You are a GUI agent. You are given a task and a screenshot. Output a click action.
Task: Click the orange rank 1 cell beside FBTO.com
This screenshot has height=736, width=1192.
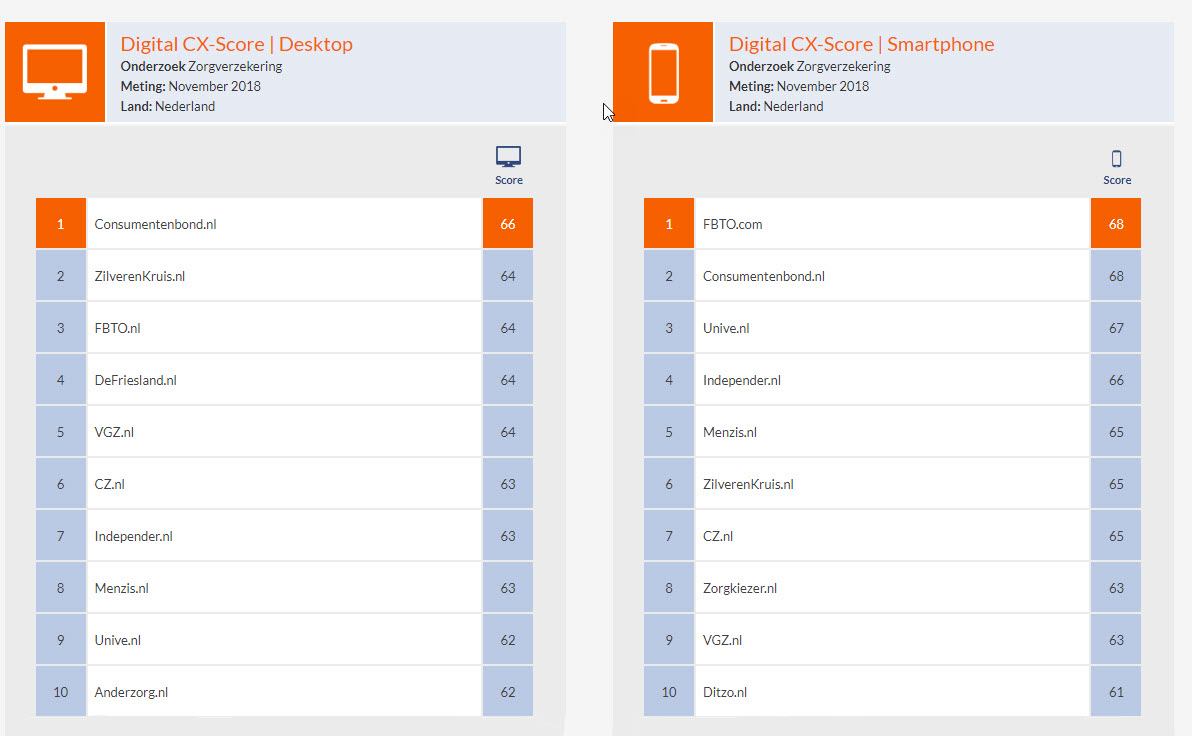coord(669,224)
